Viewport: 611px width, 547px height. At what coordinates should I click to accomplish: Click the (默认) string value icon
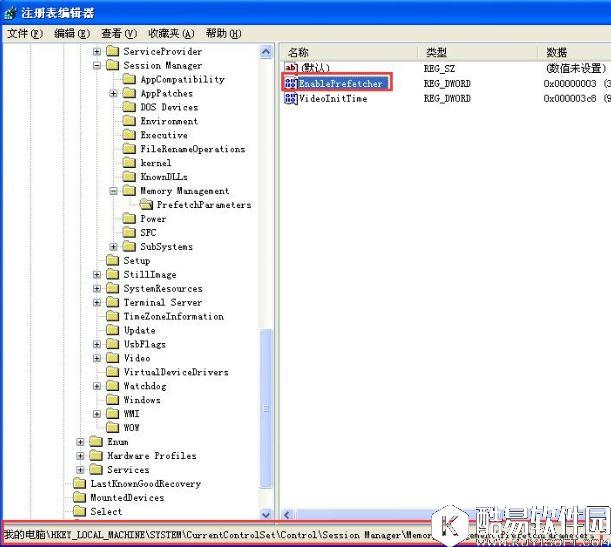point(291,68)
